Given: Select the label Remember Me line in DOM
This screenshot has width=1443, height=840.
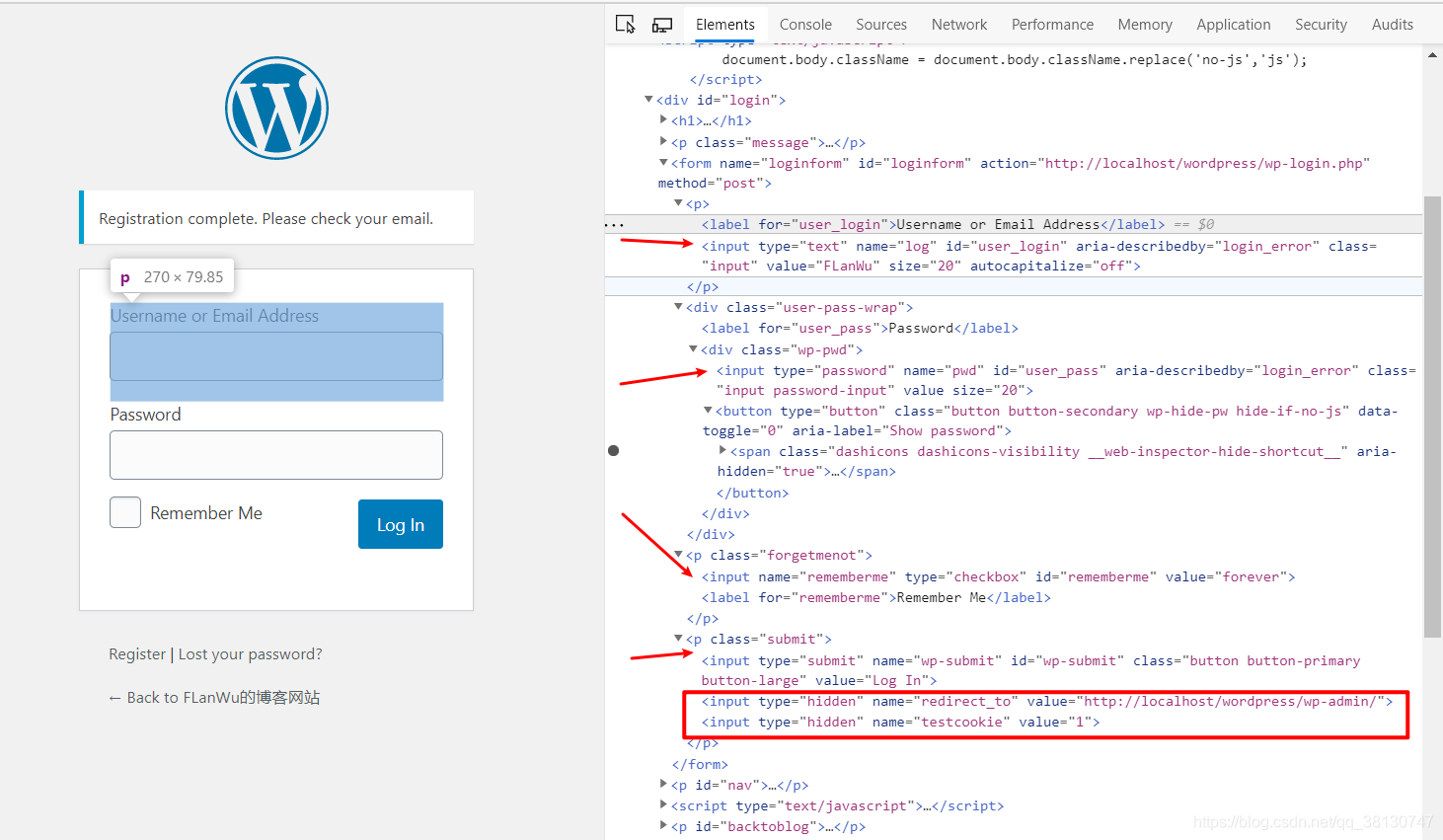Looking at the screenshot, I should pos(876,597).
